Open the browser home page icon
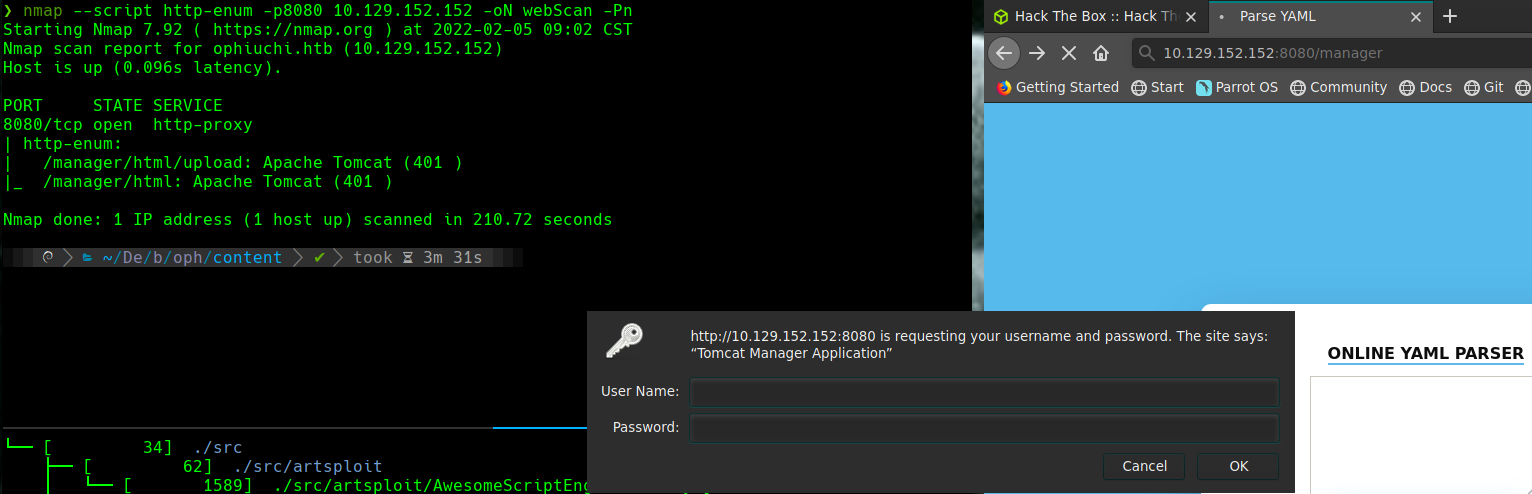 (1101, 53)
